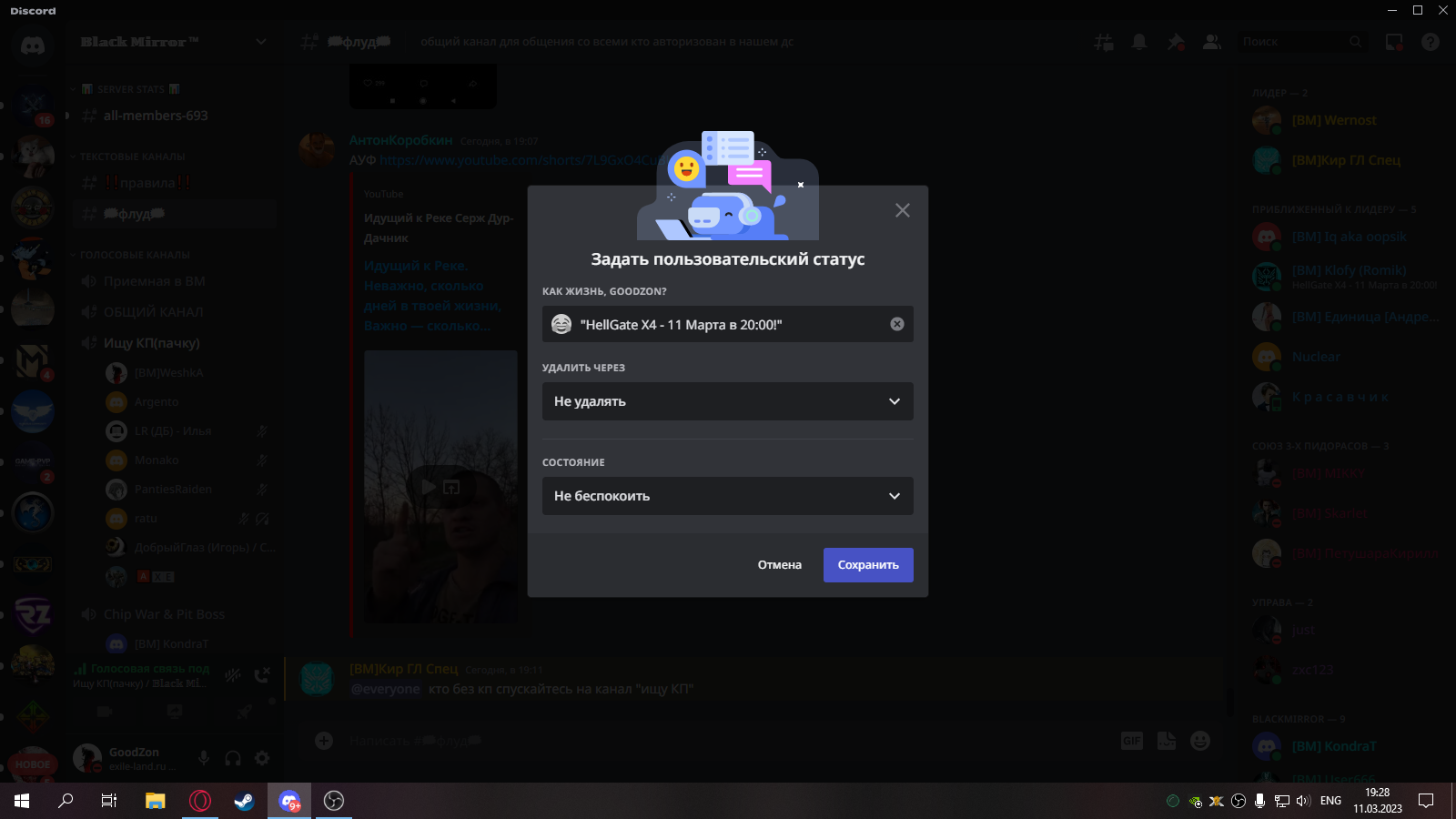This screenshot has height=819, width=1456.
Task: Open the server icon with badge 16
Action: pos(33,106)
